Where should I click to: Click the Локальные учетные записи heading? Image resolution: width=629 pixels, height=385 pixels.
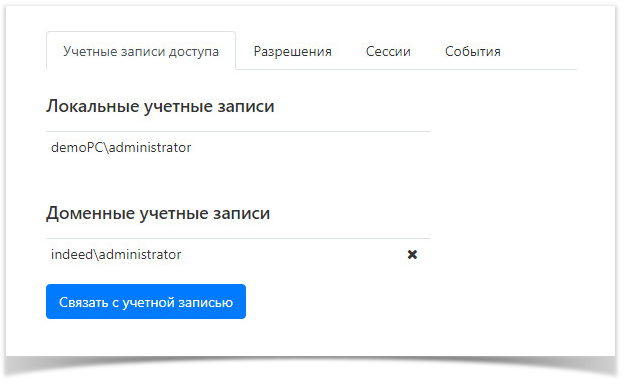[x=160, y=106]
